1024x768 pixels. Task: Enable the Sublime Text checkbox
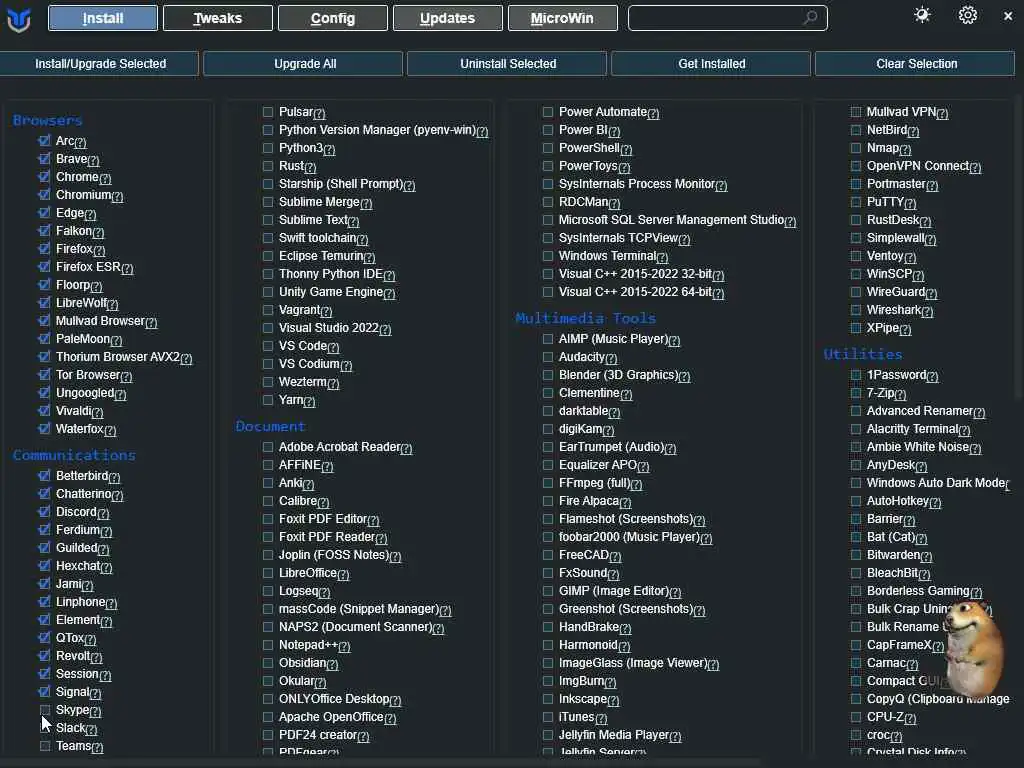(x=268, y=219)
